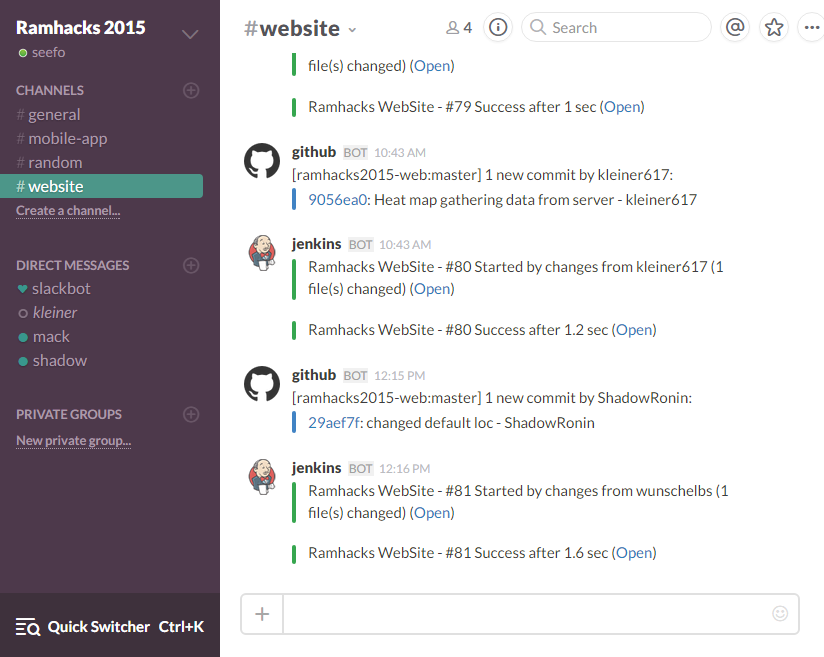The height and width of the screenshot is (657, 824).
Task: Open commit 29aef7f link
Action: pyautogui.click(x=333, y=423)
